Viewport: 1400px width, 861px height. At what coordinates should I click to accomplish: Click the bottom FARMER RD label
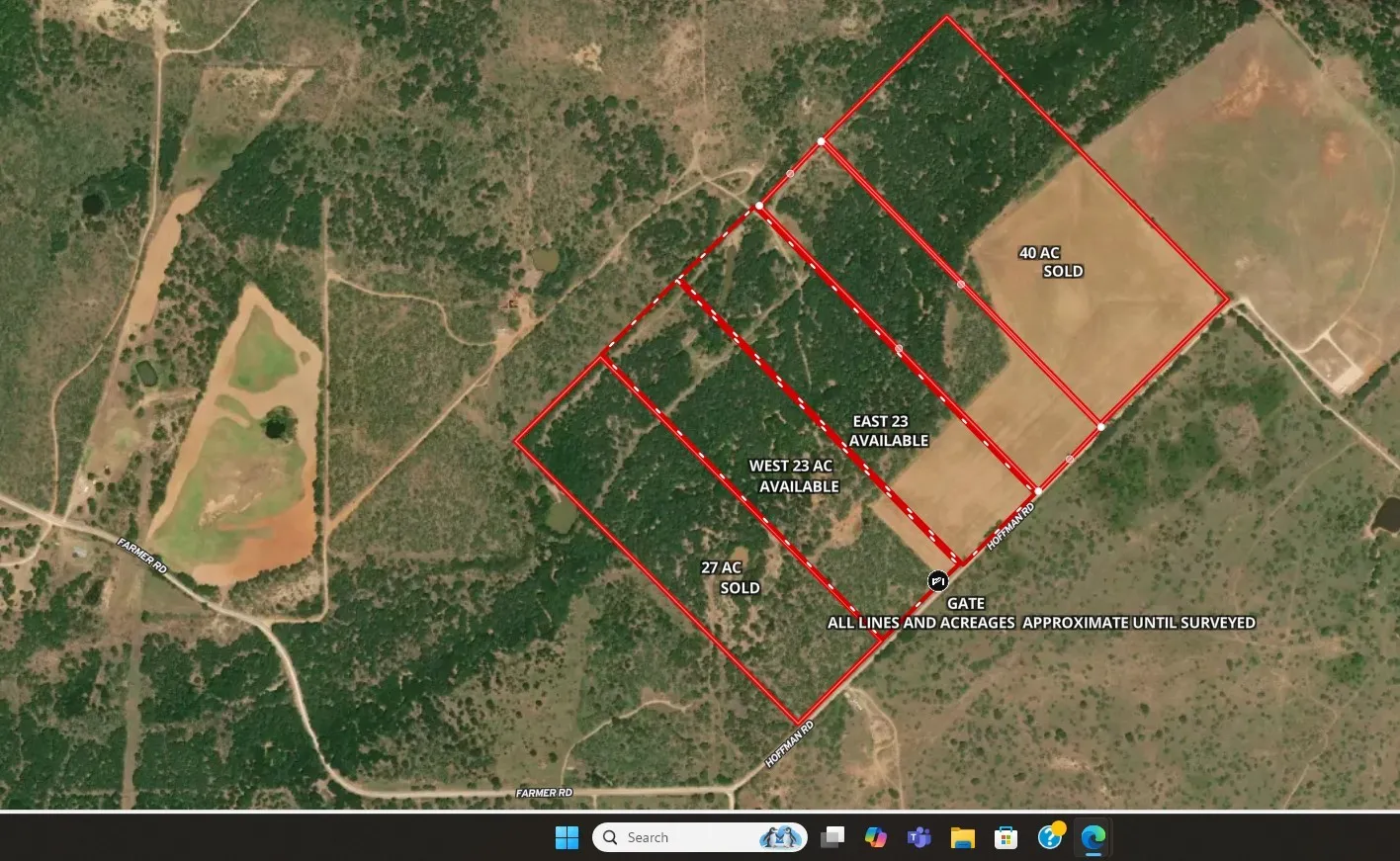(x=544, y=793)
